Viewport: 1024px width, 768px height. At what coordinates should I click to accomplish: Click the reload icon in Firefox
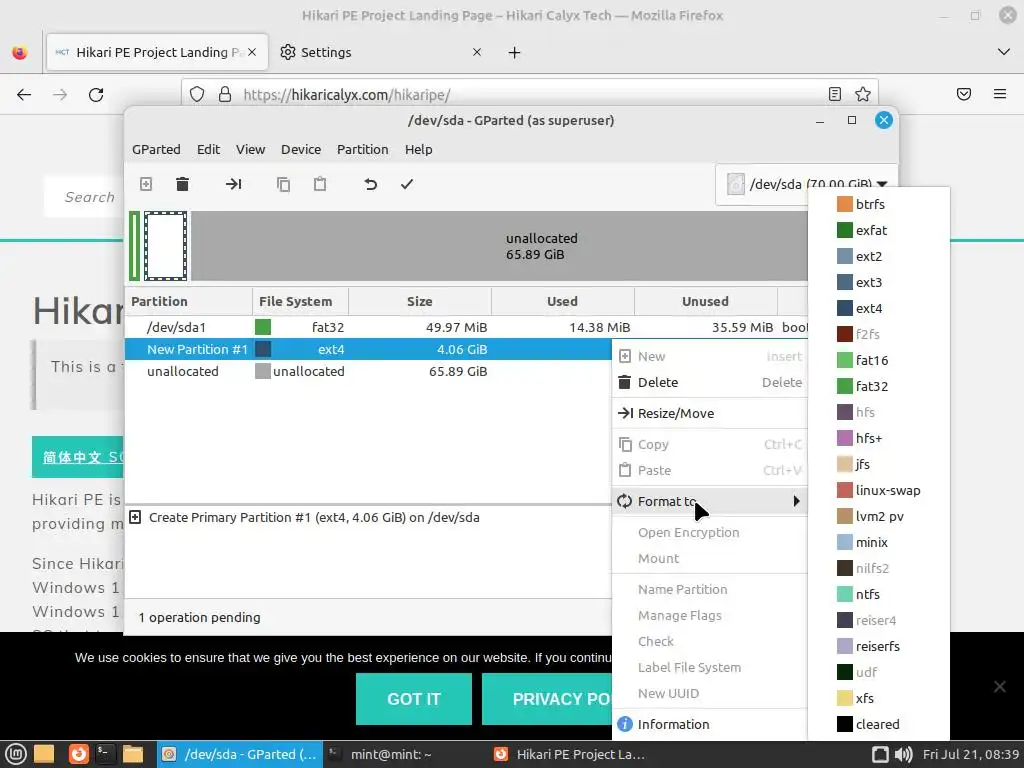click(96, 95)
